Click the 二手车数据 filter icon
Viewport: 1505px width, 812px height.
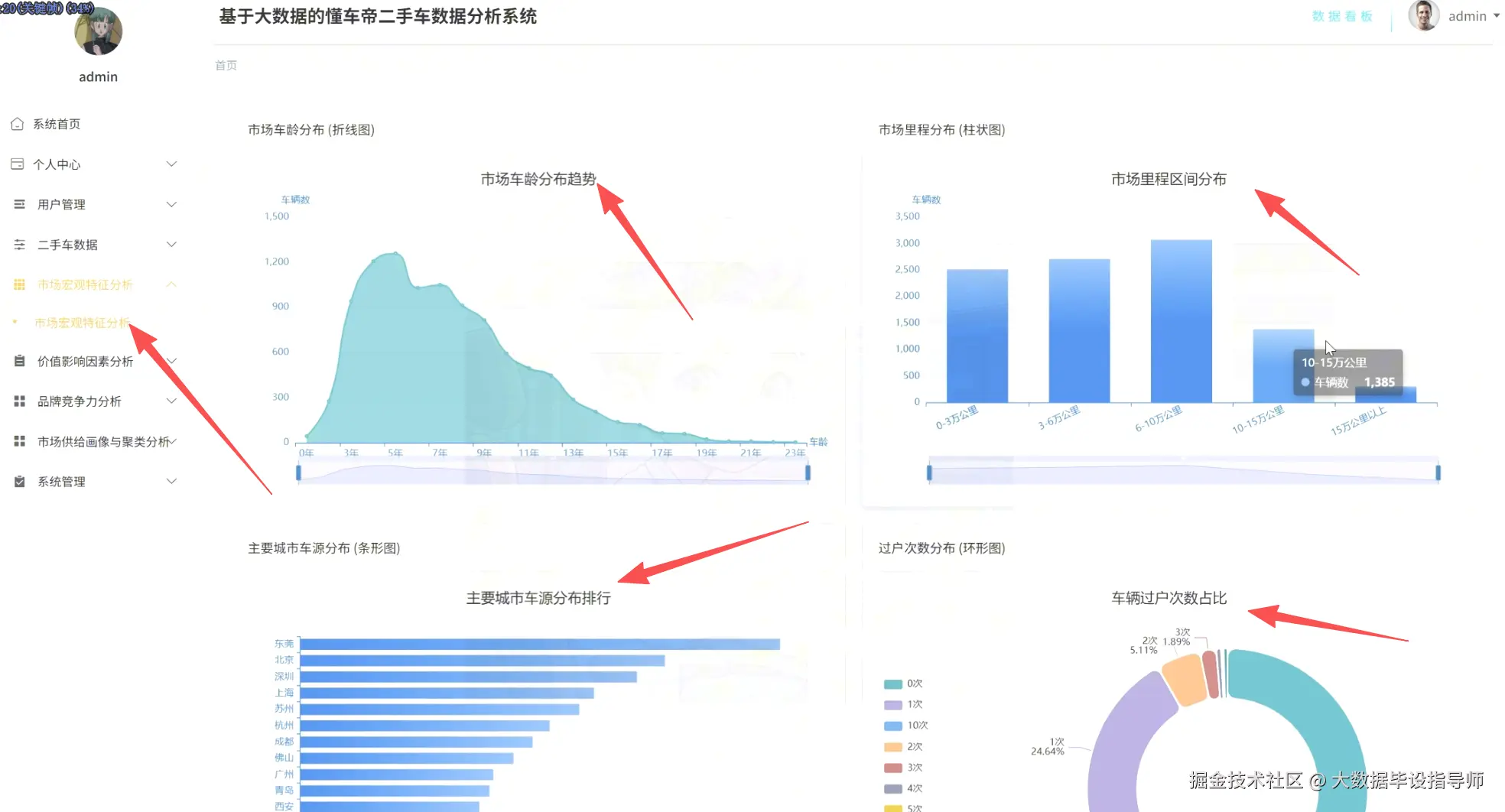18,244
